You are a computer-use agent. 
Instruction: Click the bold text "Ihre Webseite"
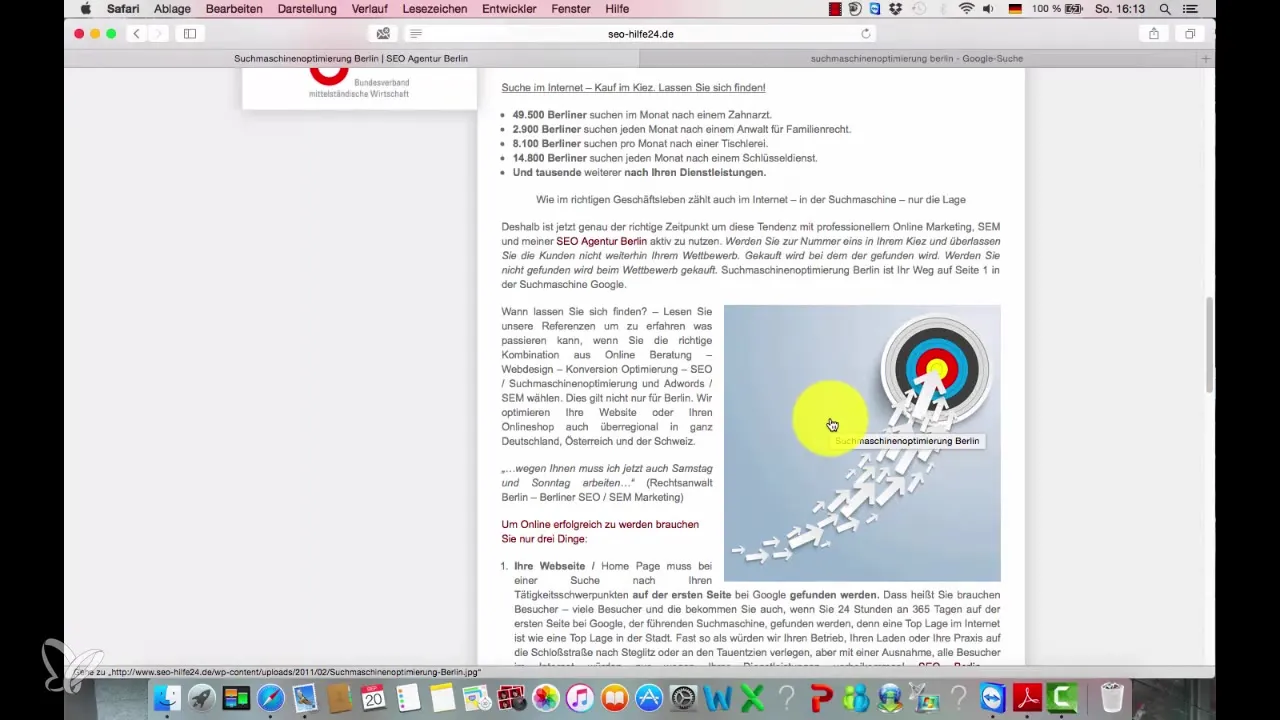click(550, 566)
